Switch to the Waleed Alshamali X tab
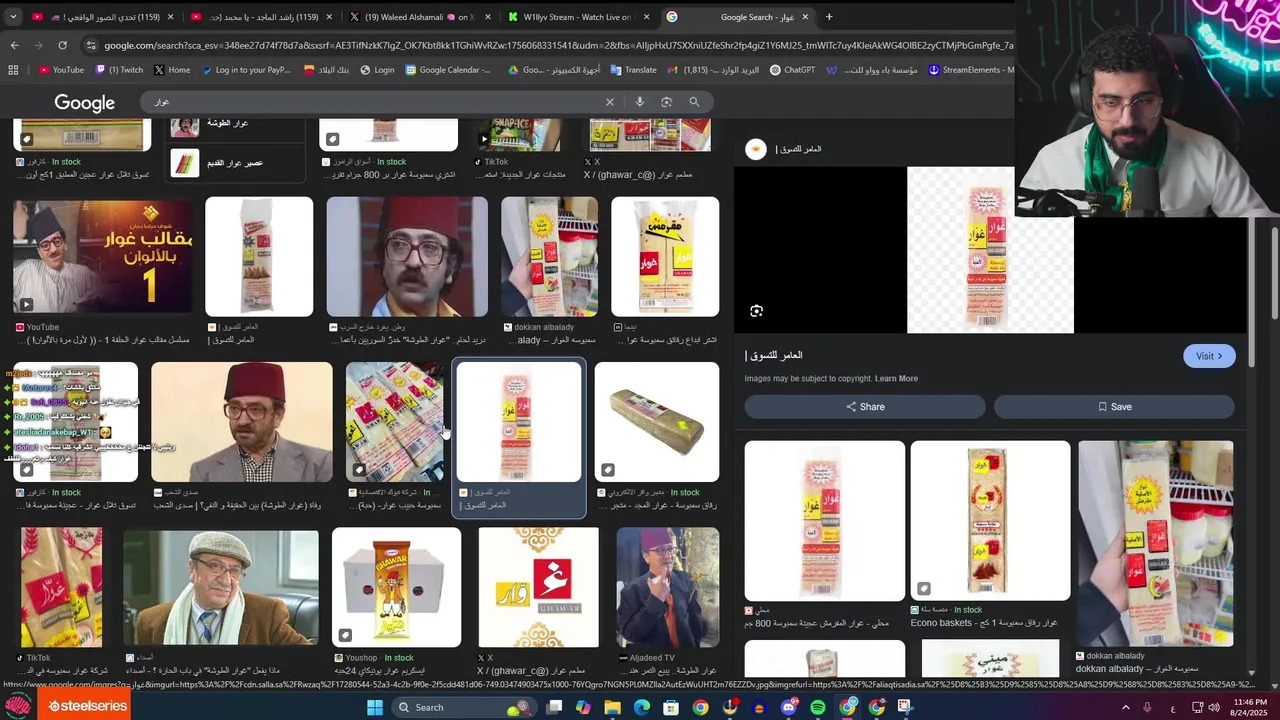Screen dimensions: 1280x720 (x=420, y=17)
